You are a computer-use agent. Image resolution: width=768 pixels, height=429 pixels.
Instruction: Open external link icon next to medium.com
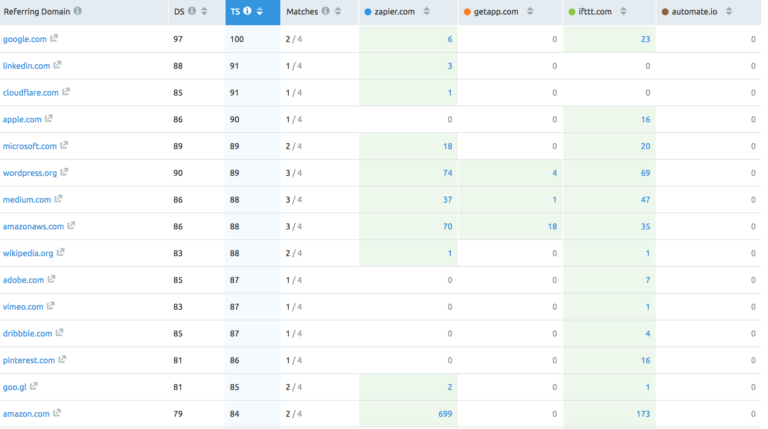[x=58, y=199]
